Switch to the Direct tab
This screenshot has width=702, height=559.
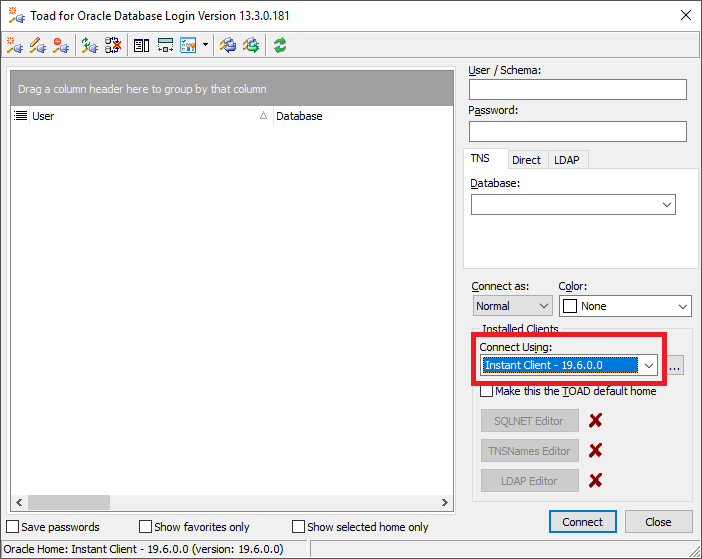(x=526, y=160)
